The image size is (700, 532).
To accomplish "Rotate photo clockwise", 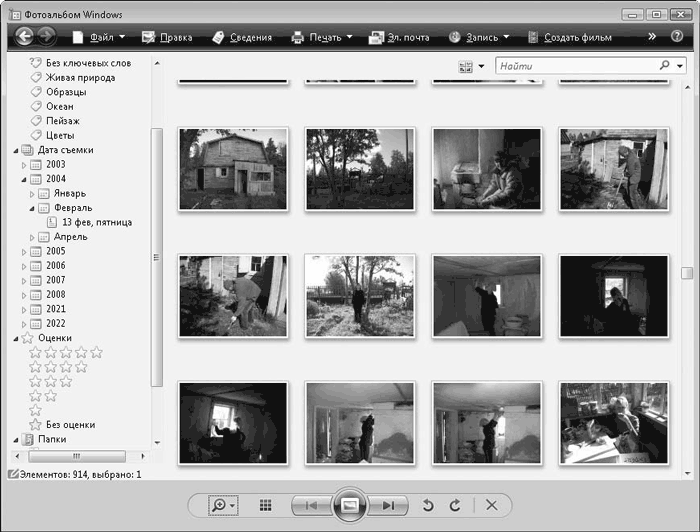I will [x=454, y=505].
